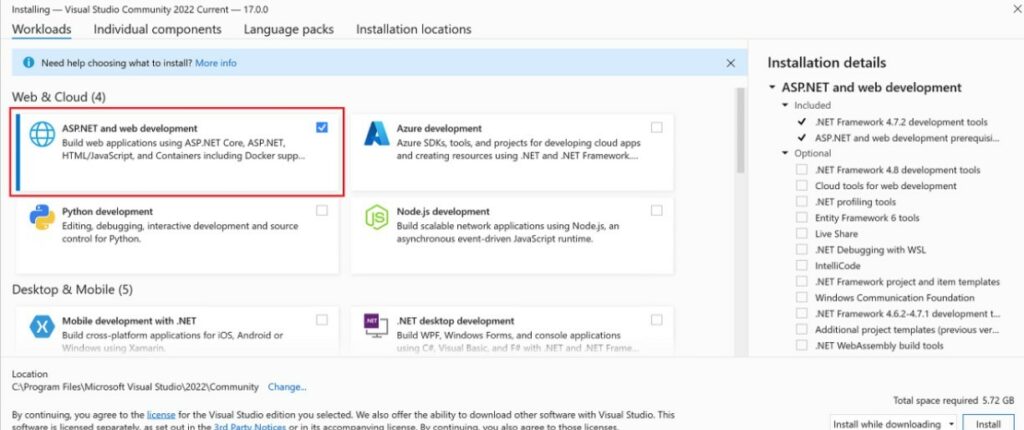This screenshot has height=430, width=1024.
Task: Enable Entity Framework 6 tools option
Action: tap(801, 218)
